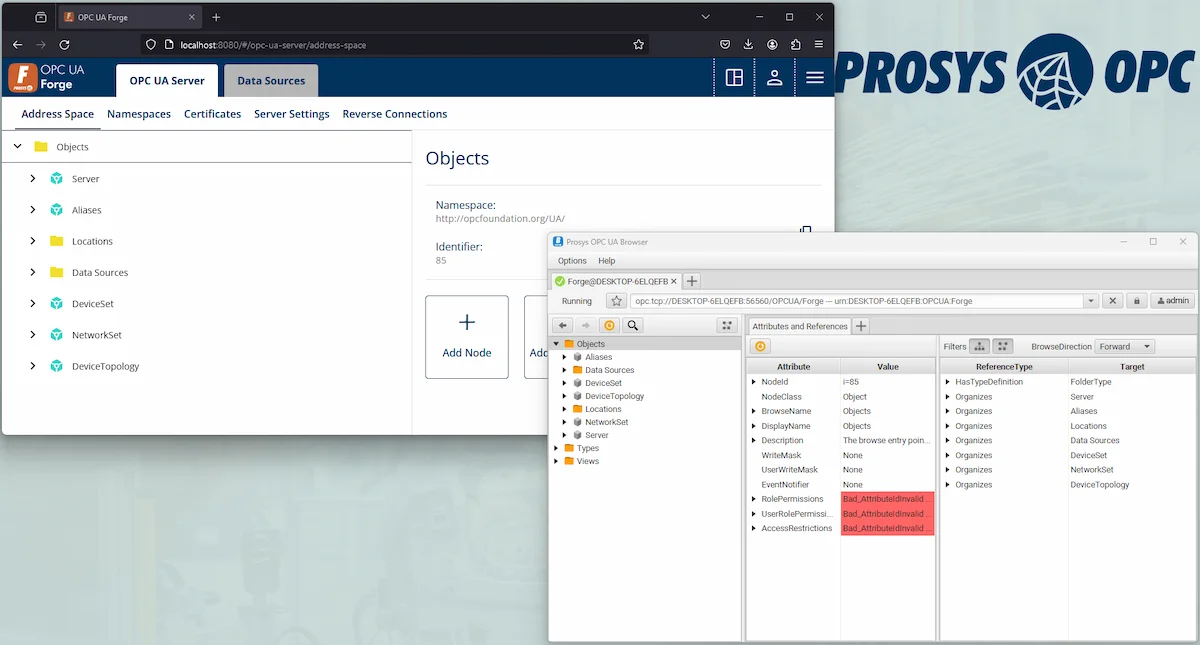This screenshot has width=1200, height=645.
Task: Open the server address history dropdown
Action: pos(1090,301)
